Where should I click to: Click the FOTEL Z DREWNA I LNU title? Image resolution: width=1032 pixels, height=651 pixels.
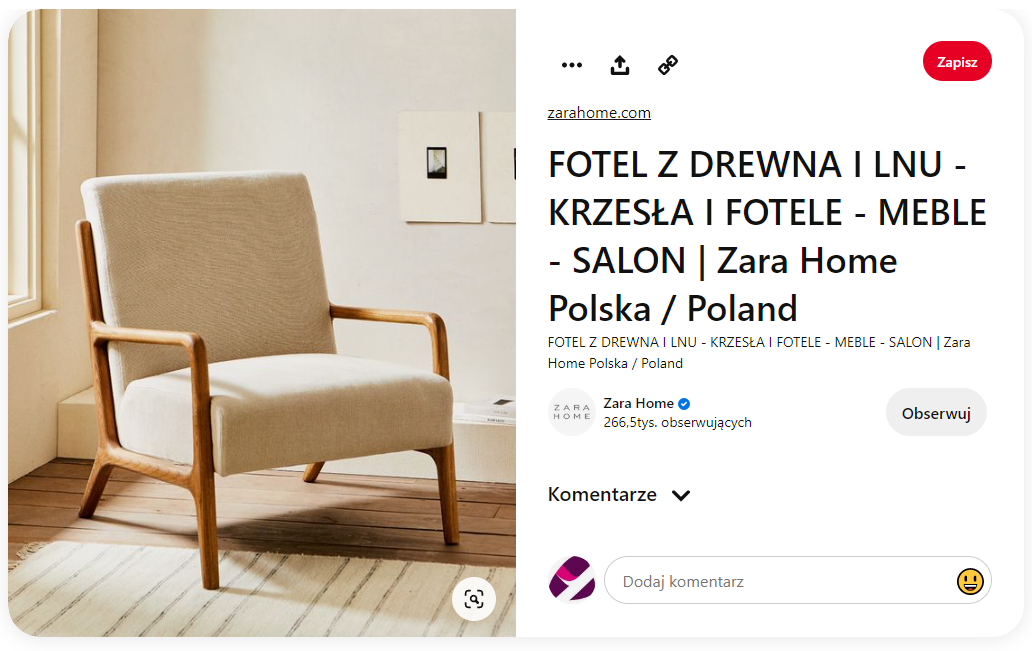[x=767, y=236]
